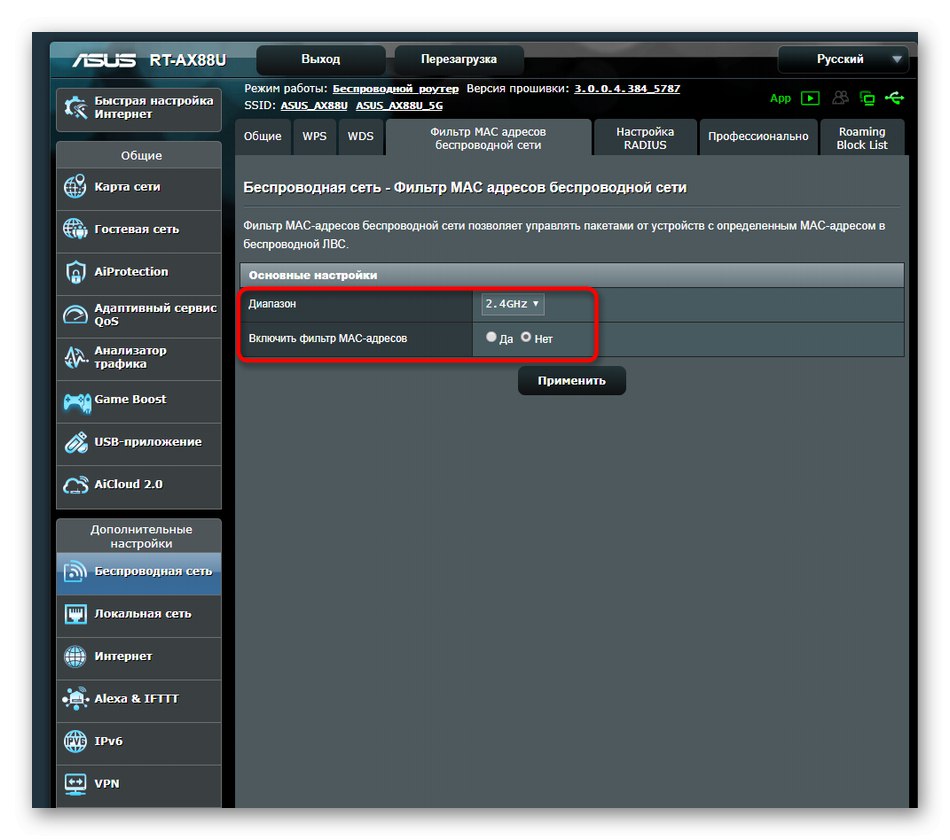Click the AiCloud 2.0 cloud icon
Image resolution: width=950 pixels, height=840 pixels.
(x=75, y=485)
